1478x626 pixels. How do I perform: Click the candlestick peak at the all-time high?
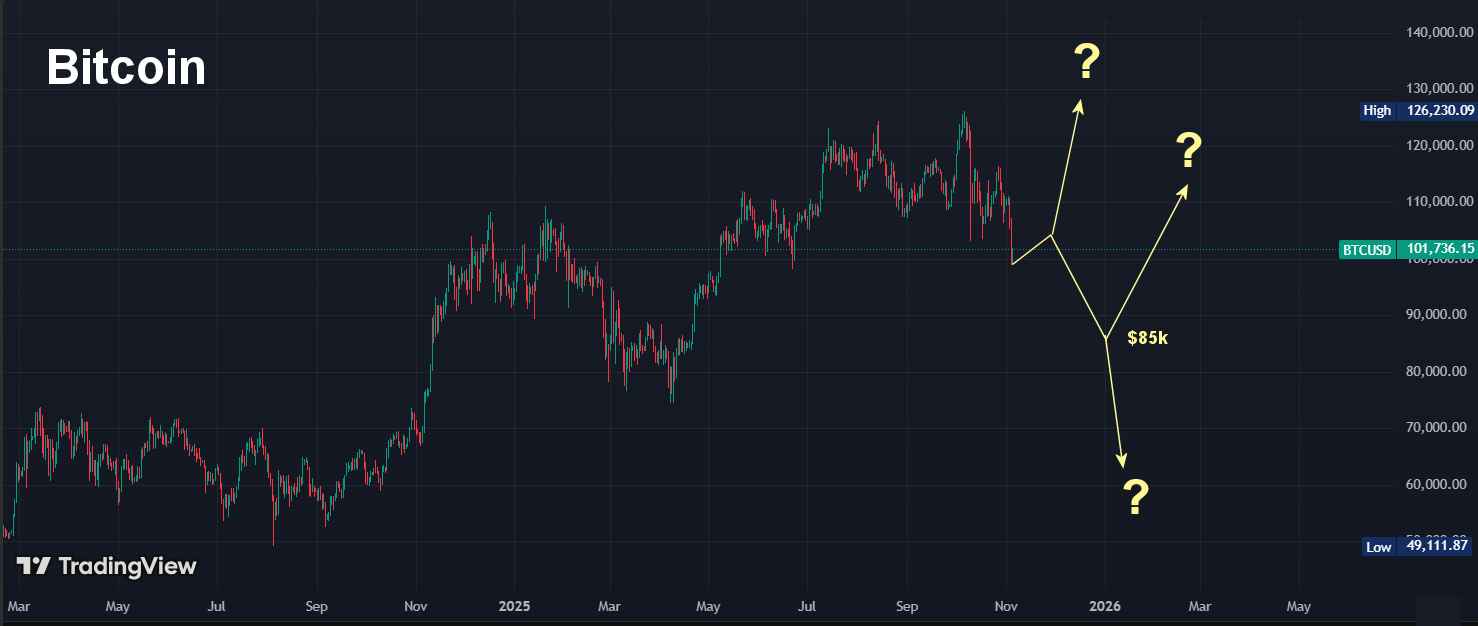pos(964,114)
